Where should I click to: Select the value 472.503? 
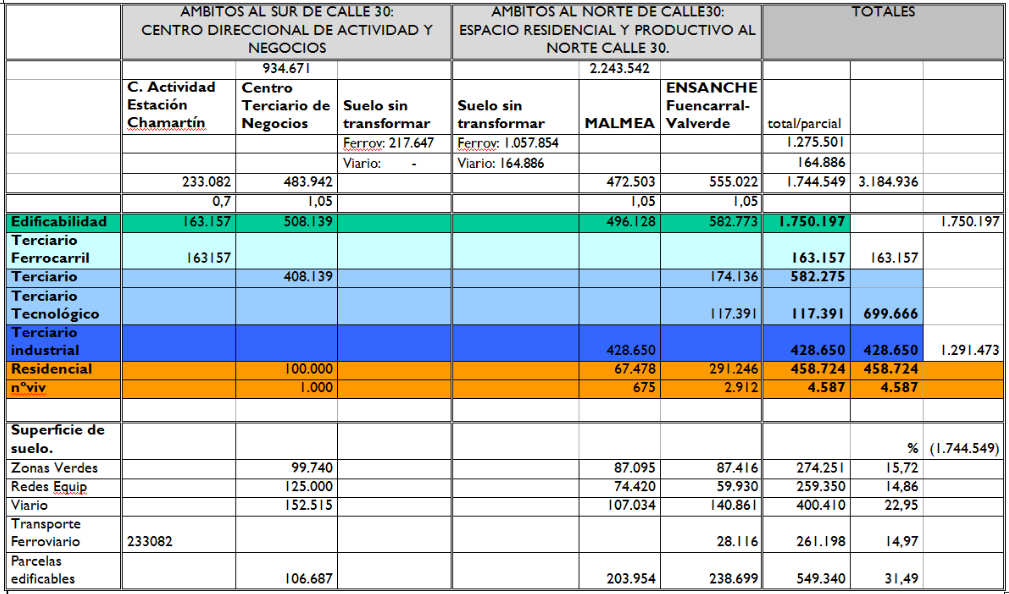click(x=631, y=183)
